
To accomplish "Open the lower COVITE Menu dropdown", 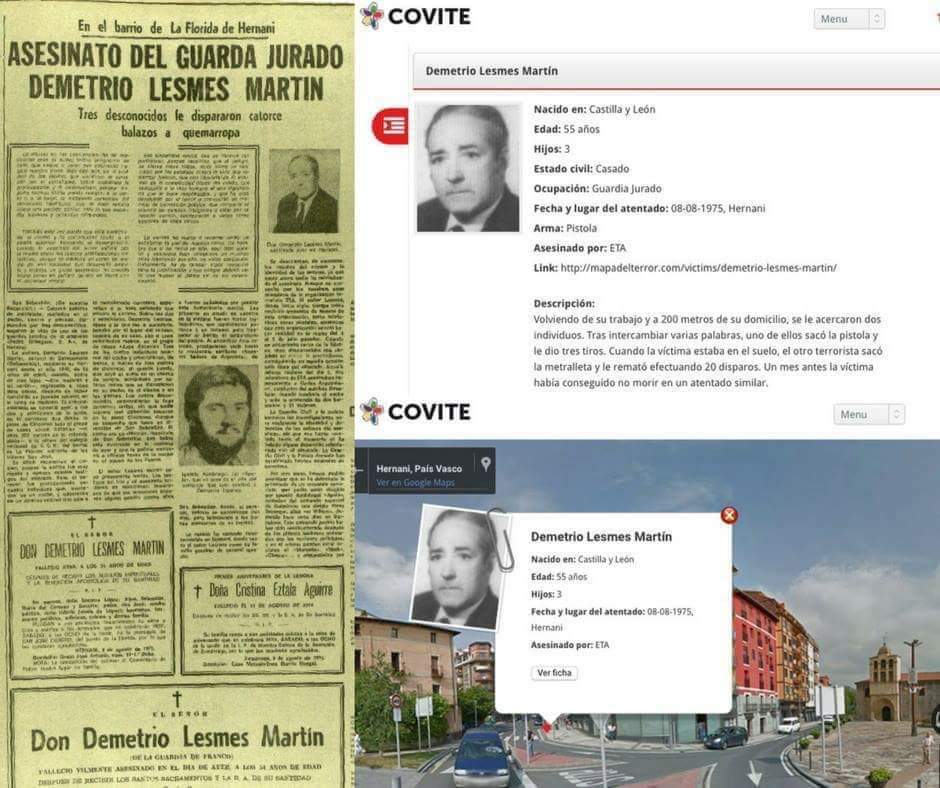I will tap(869, 414).
